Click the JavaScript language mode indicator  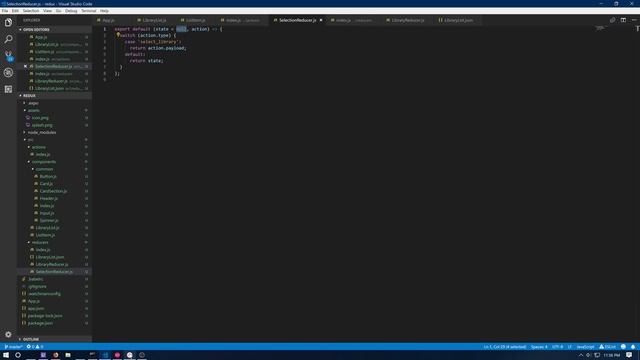(585, 347)
